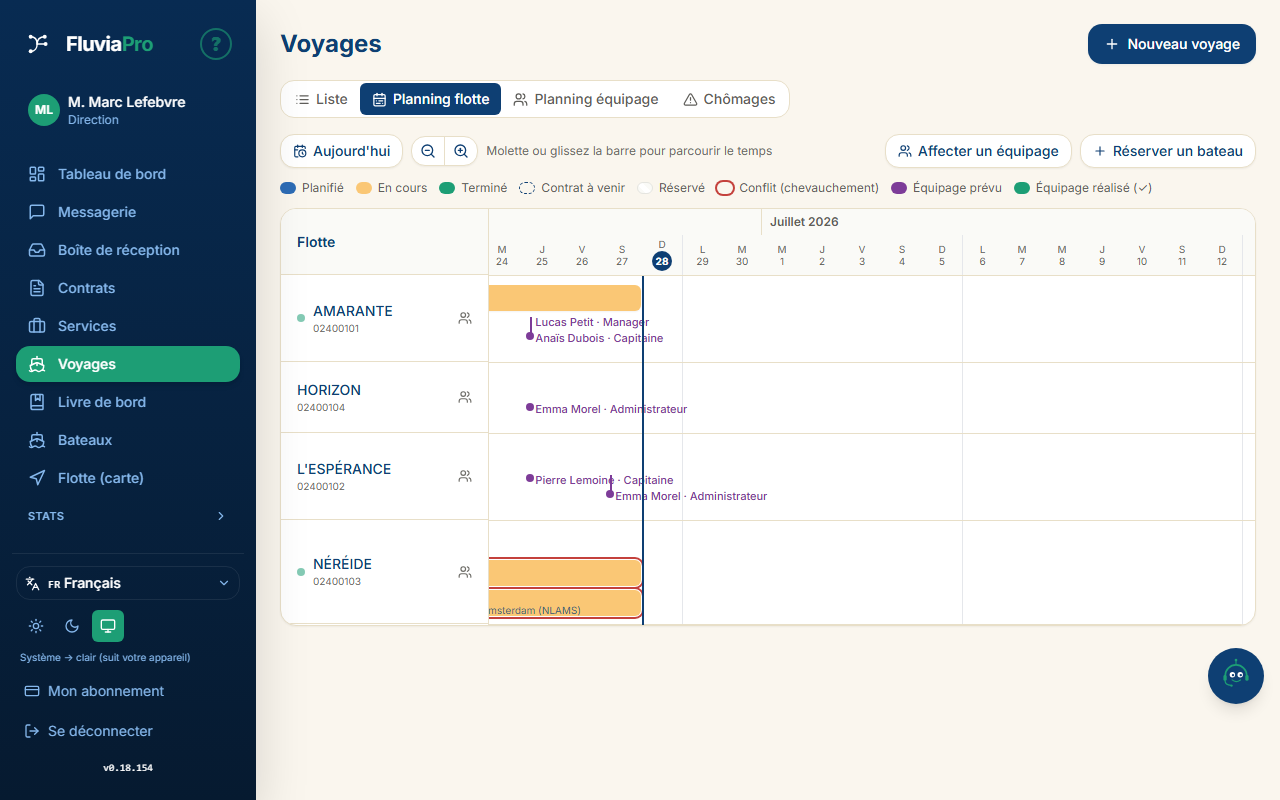Open Messagerie in sidebar

point(128,212)
